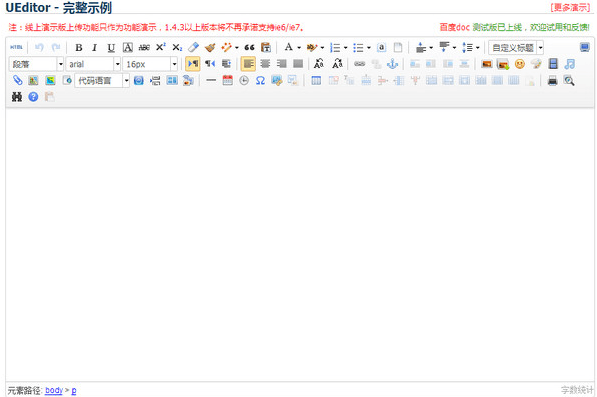Image resolution: width=597 pixels, height=397 pixels.
Task: Switch to right-to-left text direction
Action: tap(210, 64)
